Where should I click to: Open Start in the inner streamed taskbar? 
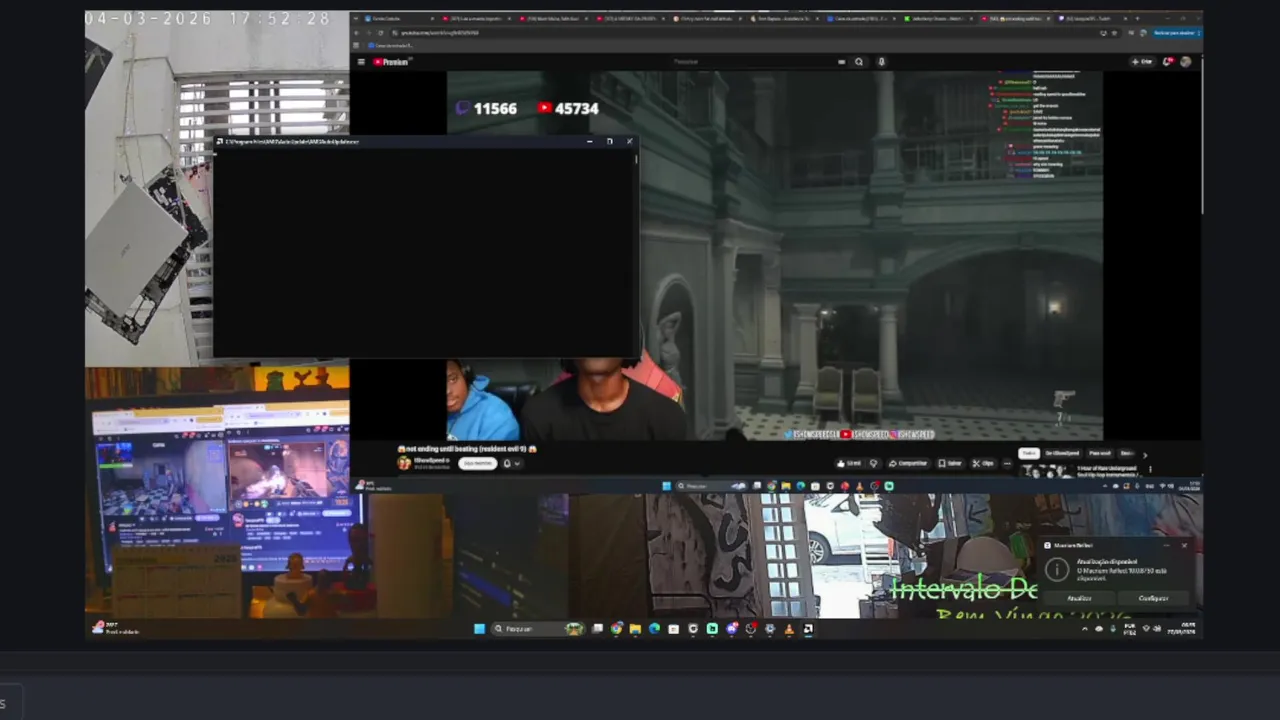coord(666,486)
